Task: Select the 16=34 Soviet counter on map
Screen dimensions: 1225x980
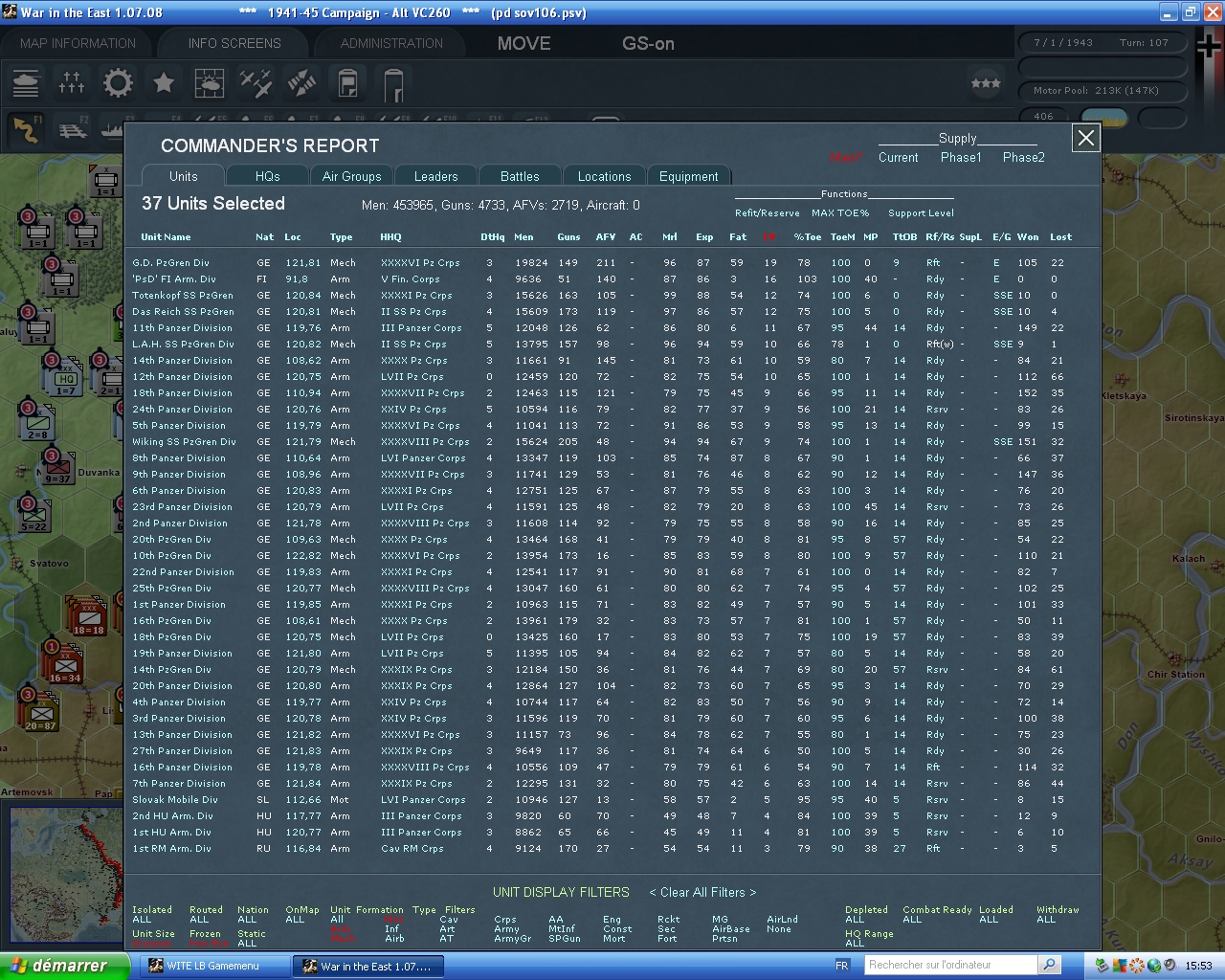Action: 65,665
